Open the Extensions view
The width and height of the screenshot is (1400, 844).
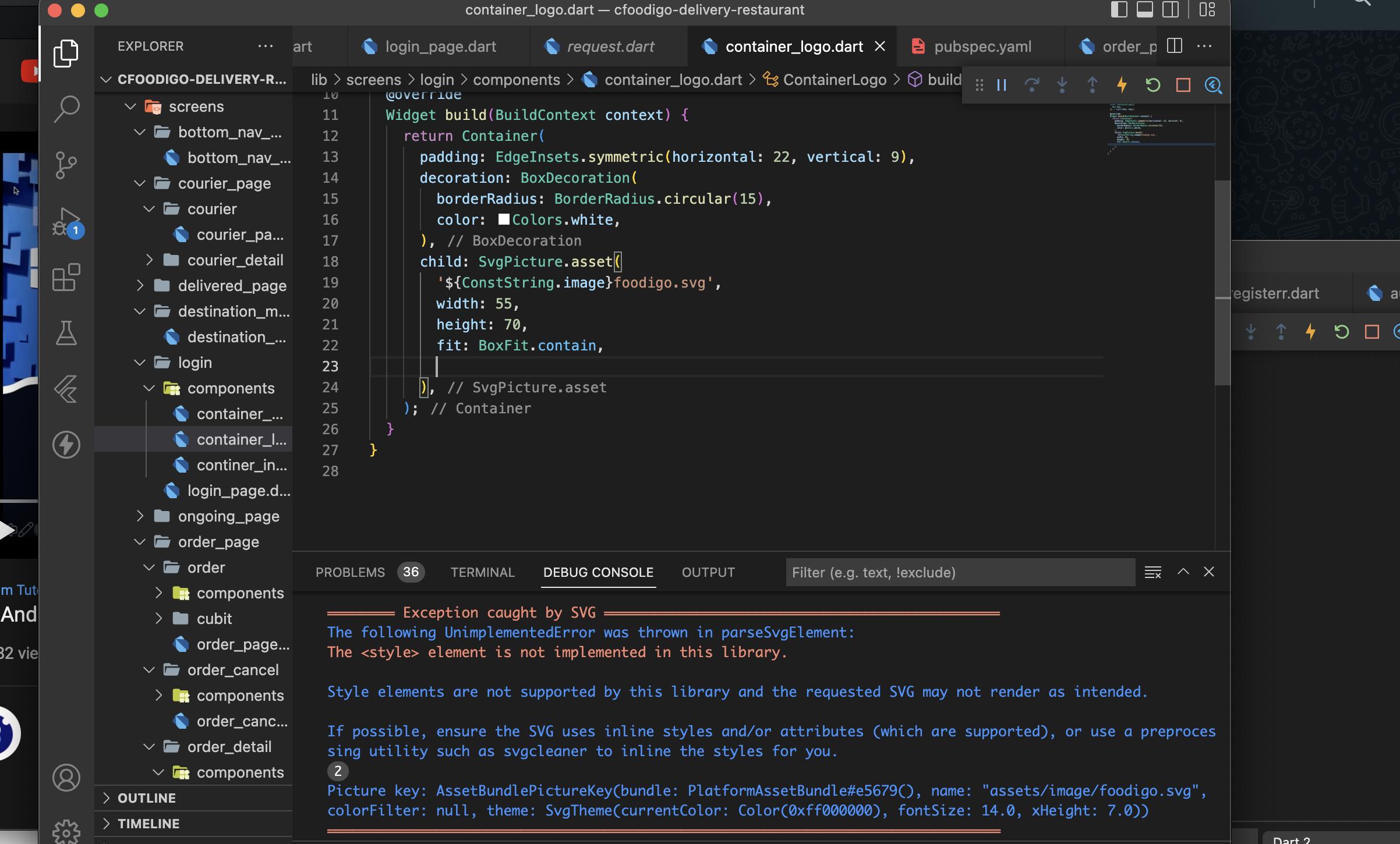(66, 278)
